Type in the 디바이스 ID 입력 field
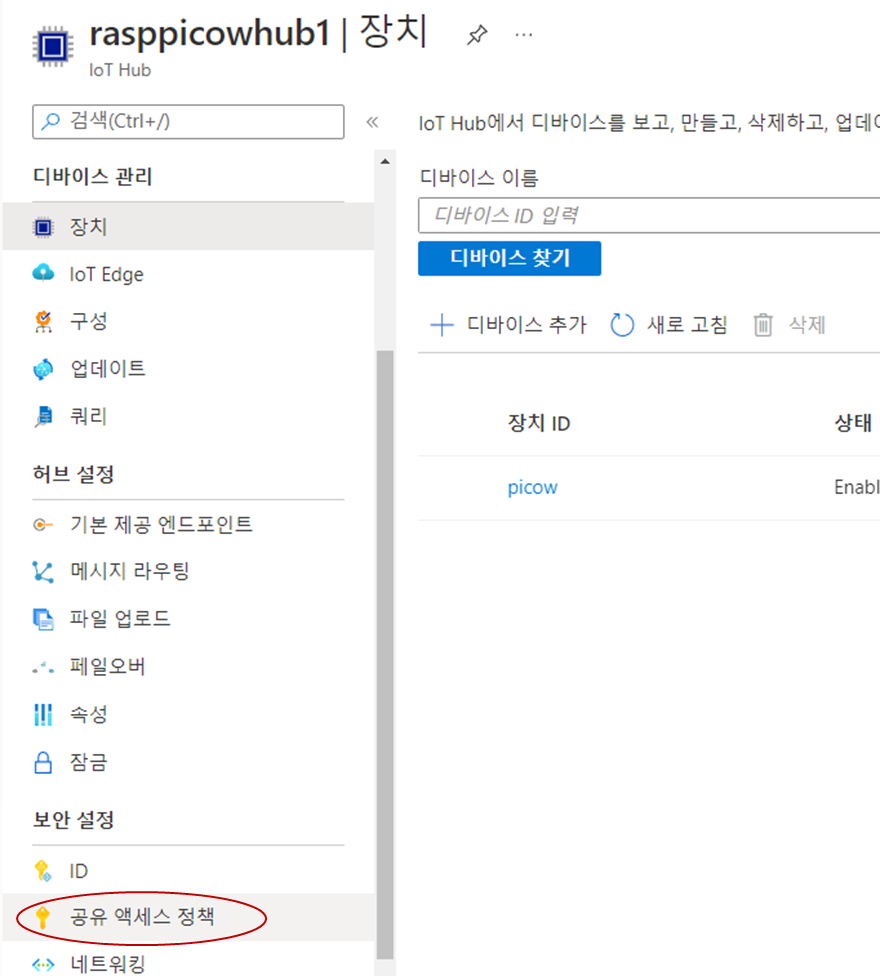 pos(648,215)
